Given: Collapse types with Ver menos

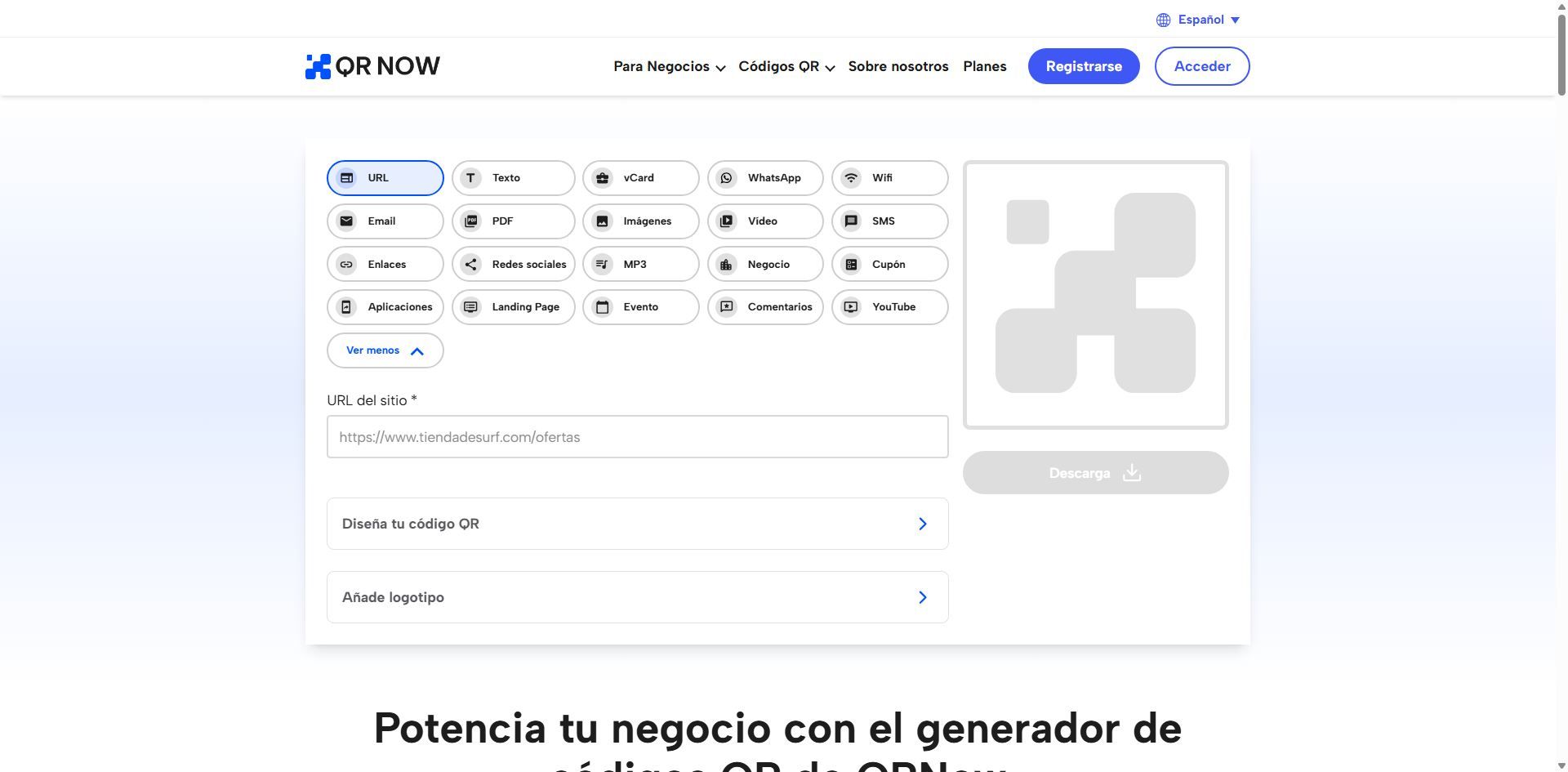Looking at the screenshot, I should point(385,350).
